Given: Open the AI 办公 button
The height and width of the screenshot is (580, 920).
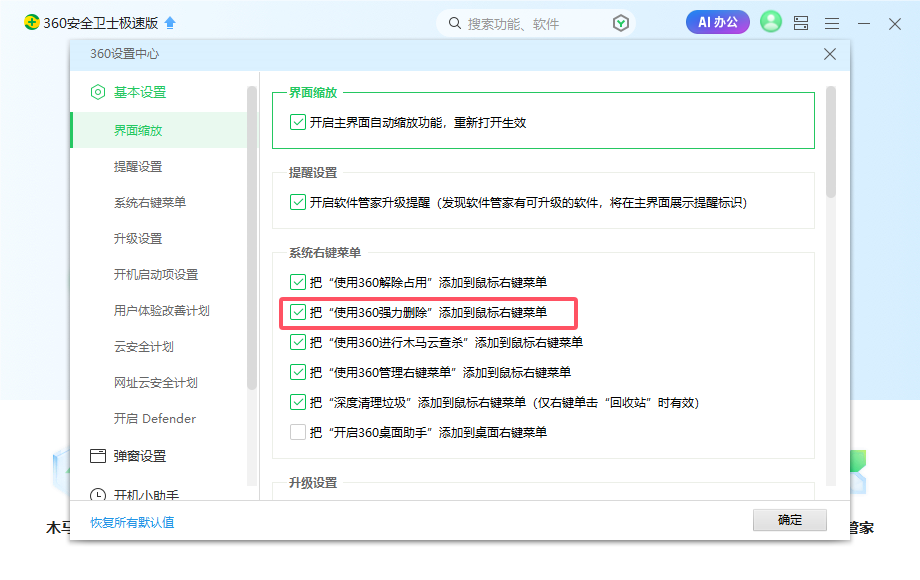Looking at the screenshot, I should pyautogui.click(x=718, y=22).
